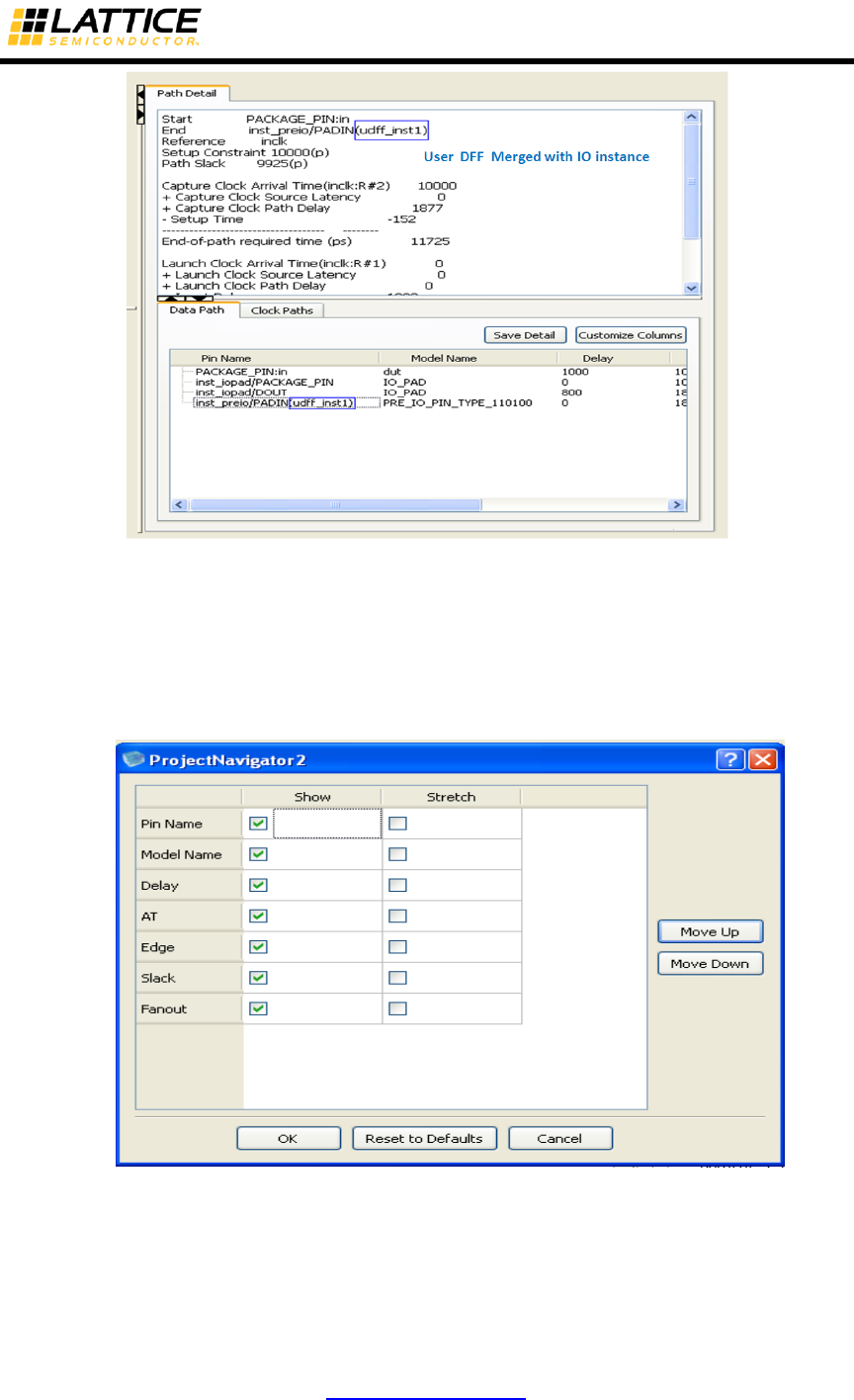Enable Stretch for Pin Name
The height and width of the screenshot is (1400, 854).
397,824
